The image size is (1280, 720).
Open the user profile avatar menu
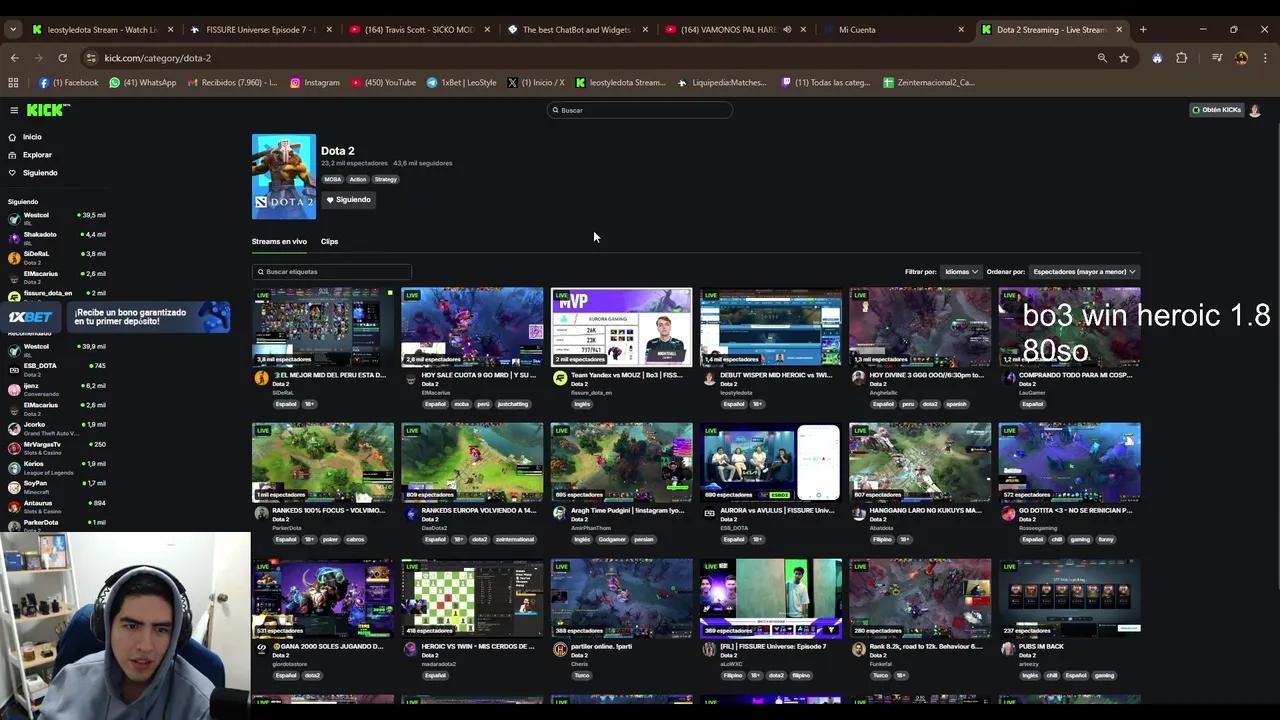1255,110
